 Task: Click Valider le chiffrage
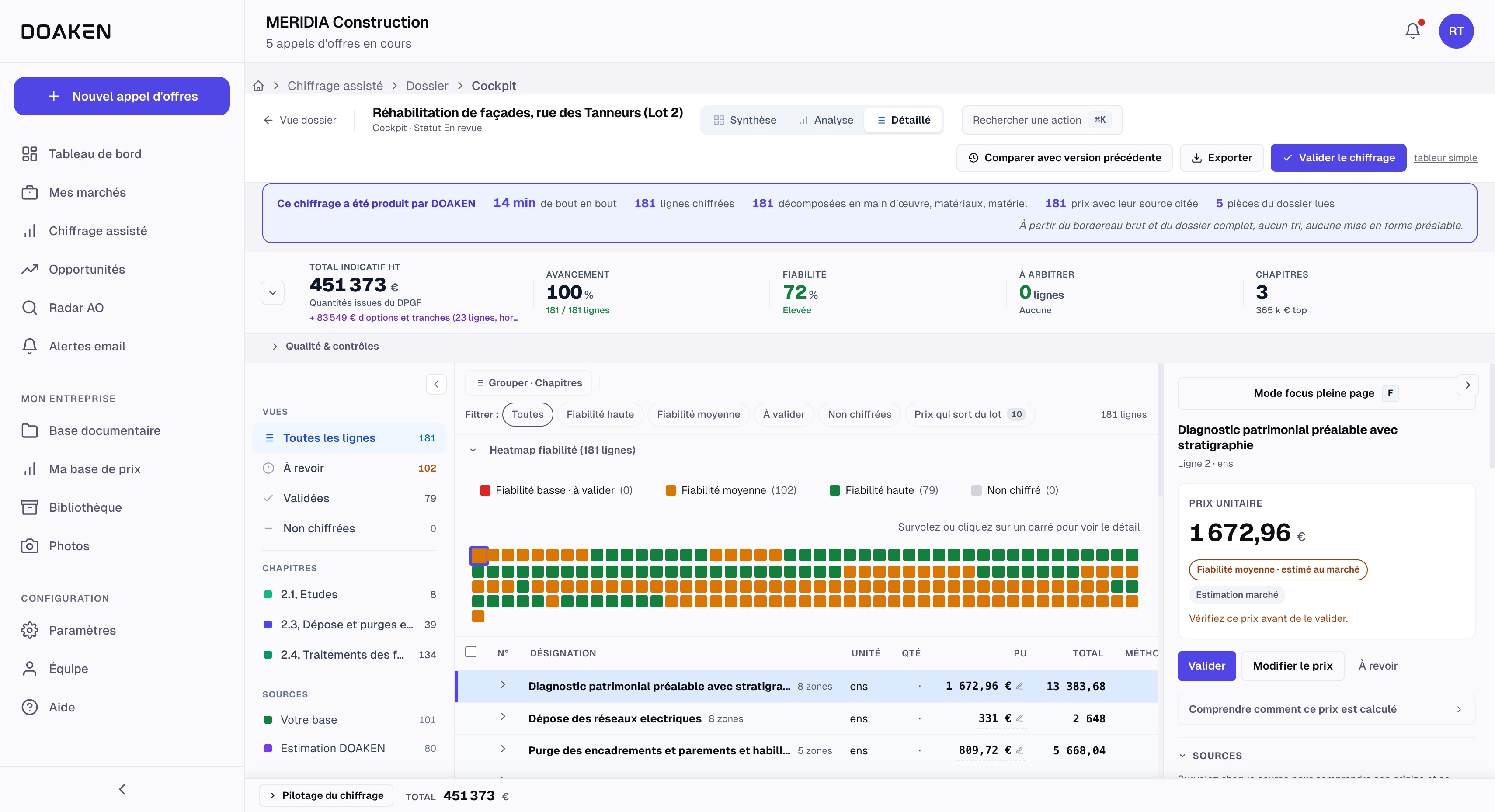[x=1339, y=158]
